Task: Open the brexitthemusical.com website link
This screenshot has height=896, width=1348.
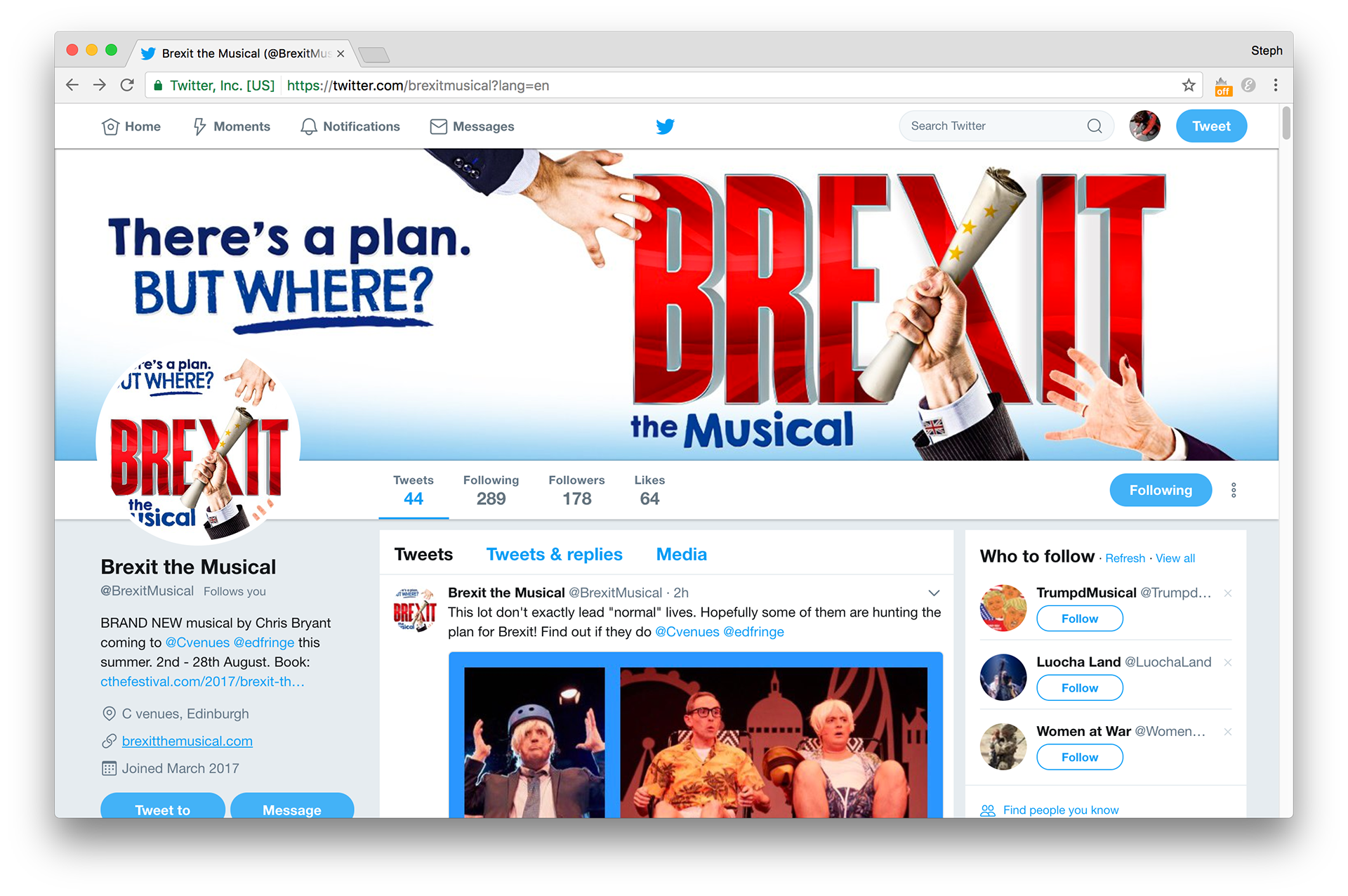Action: click(x=187, y=742)
